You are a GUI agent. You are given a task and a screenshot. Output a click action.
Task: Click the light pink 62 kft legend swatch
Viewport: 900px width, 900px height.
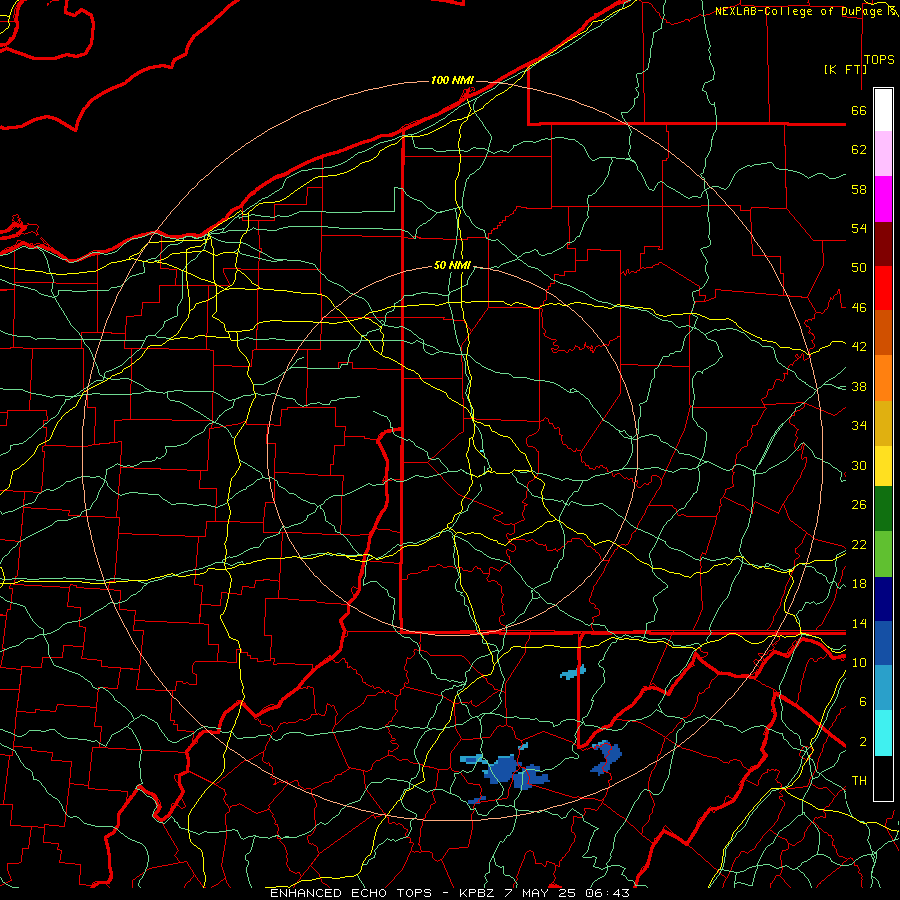coord(883,153)
